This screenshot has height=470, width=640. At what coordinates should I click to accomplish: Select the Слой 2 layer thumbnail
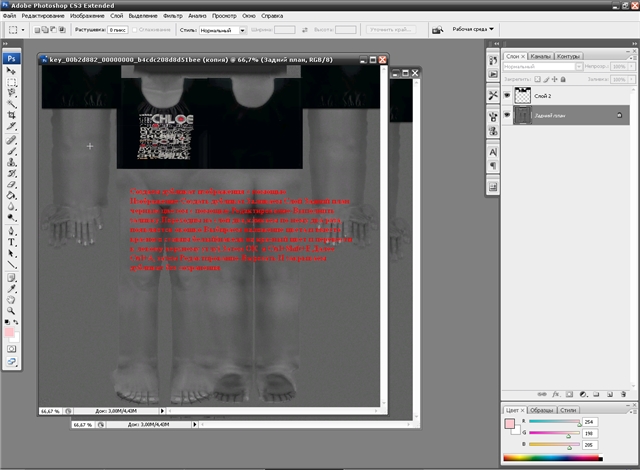coord(521,96)
